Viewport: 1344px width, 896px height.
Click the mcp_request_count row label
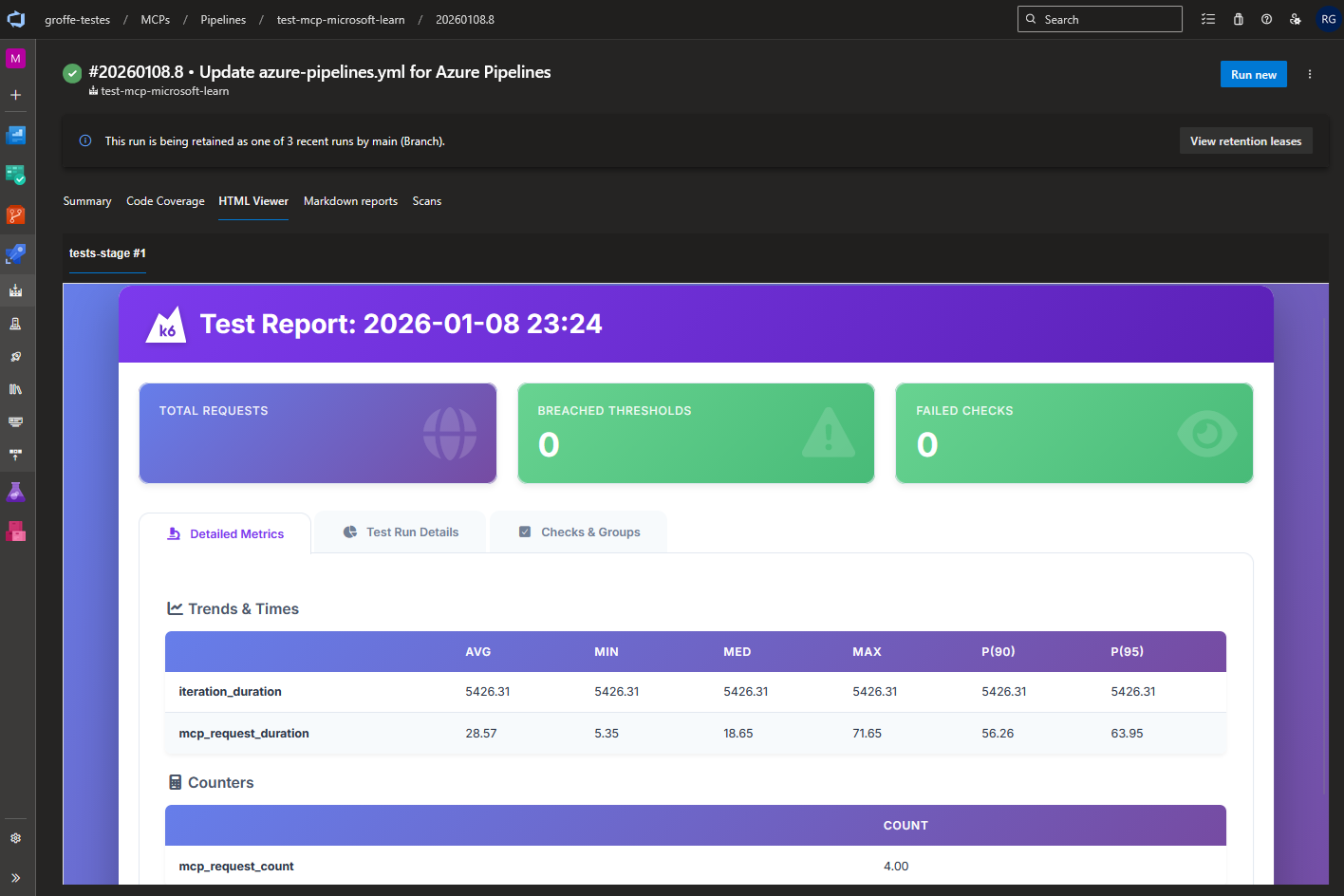coord(236,867)
